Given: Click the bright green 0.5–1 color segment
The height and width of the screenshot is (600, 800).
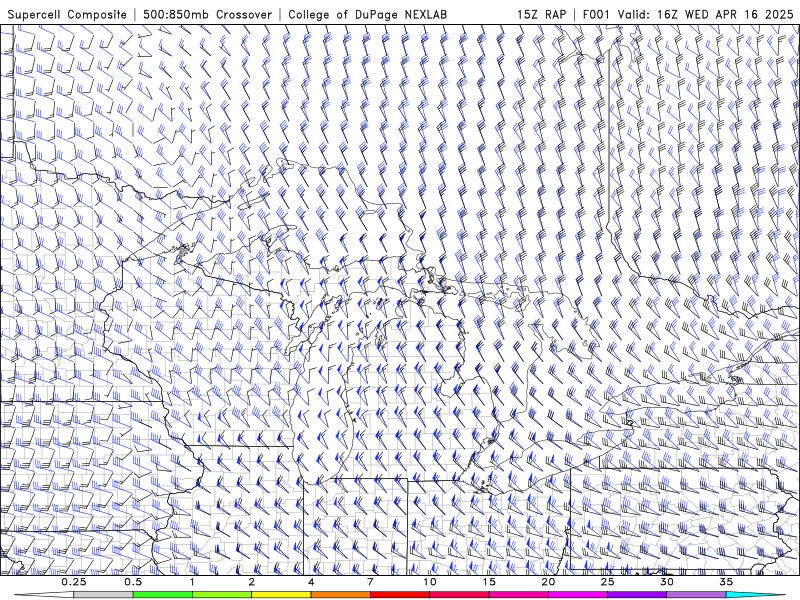Looking at the screenshot, I should point(162,595).
